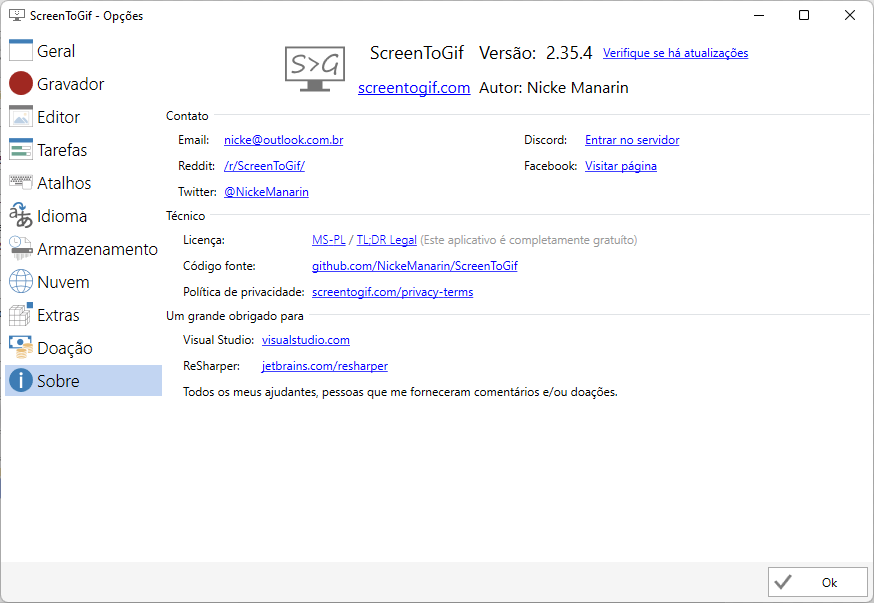Select the Nuvem cloud tab
The width and height of the screenshot is (874, 603).
pos(83,281)
